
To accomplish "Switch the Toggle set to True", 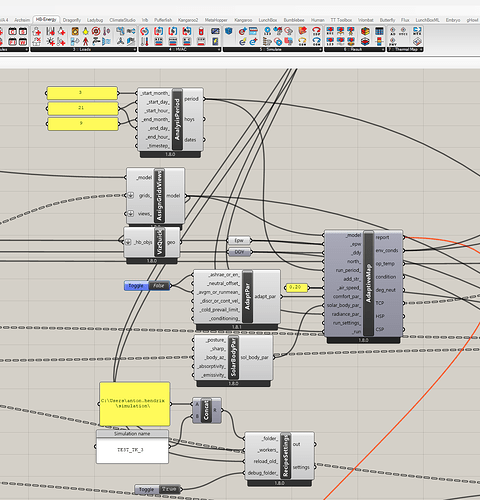I will tap(158, 489).
